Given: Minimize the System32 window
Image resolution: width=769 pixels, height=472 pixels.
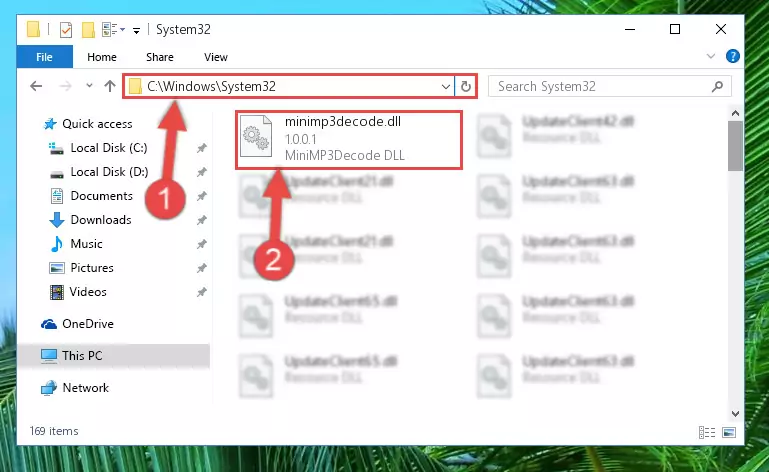Looking at the screenshot, I should tap(630, 29).
